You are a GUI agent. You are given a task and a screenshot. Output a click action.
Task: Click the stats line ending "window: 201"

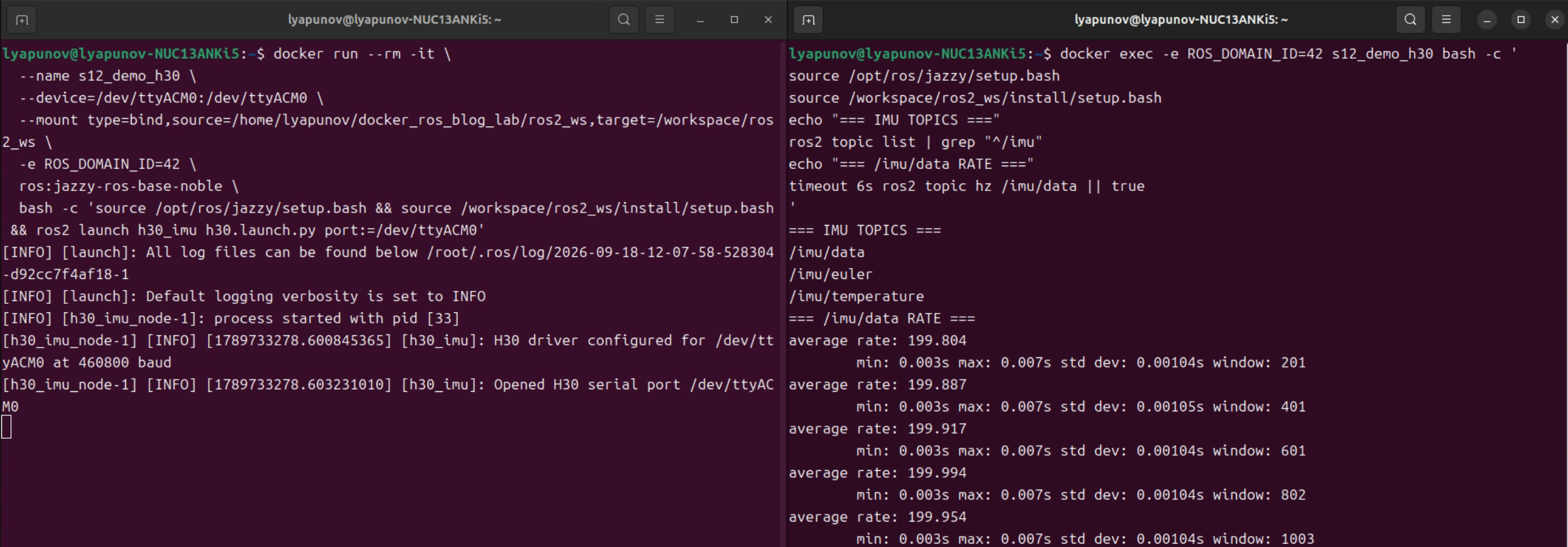coord(1081,362)
